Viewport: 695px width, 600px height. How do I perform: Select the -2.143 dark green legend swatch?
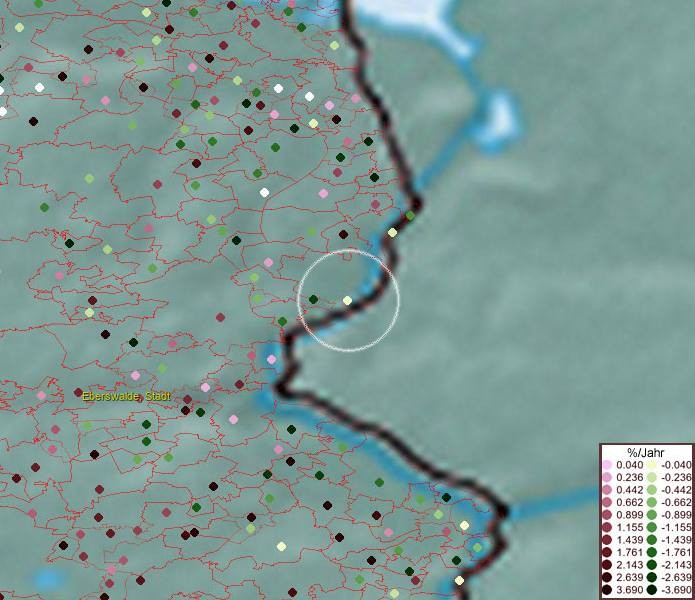652,565
